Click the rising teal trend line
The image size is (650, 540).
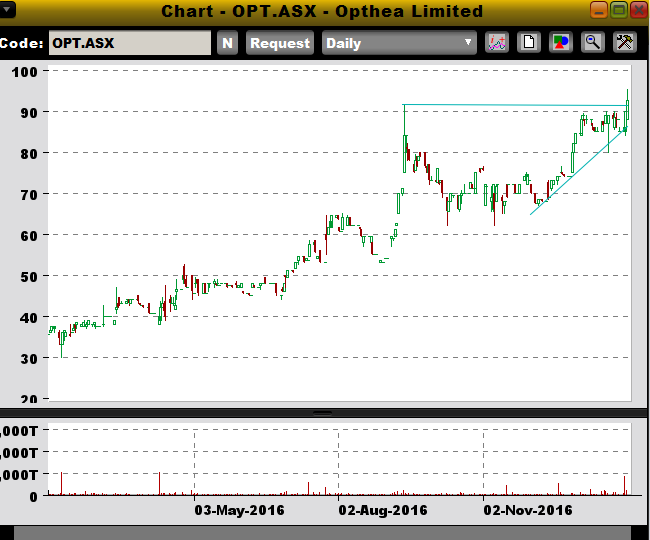point(577,172)
